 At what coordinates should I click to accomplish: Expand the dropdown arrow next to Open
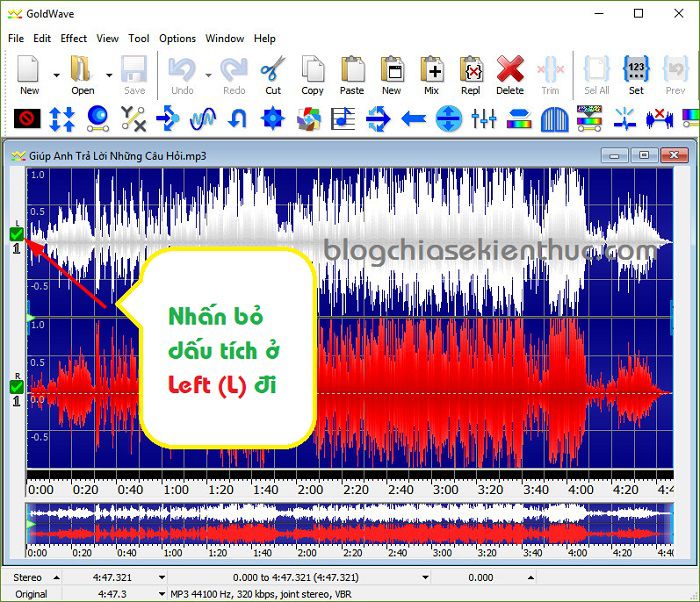[x=109, y=75]
